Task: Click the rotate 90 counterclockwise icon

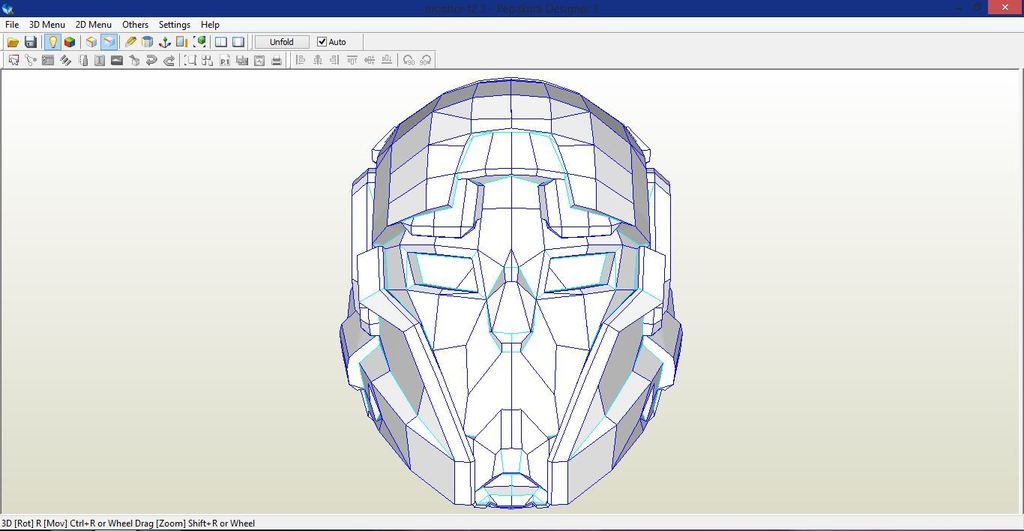Action: pyautogui.click(x=409, y=60)
